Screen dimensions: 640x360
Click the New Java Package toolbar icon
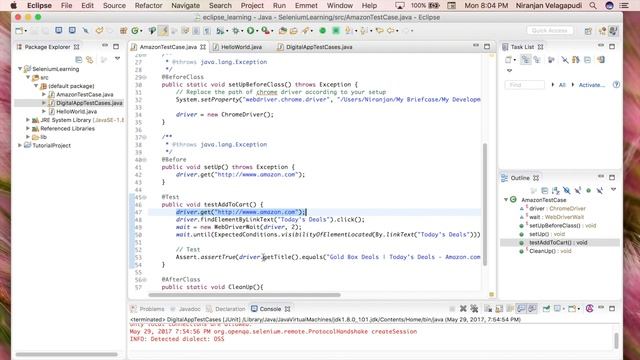click(123, 31)
